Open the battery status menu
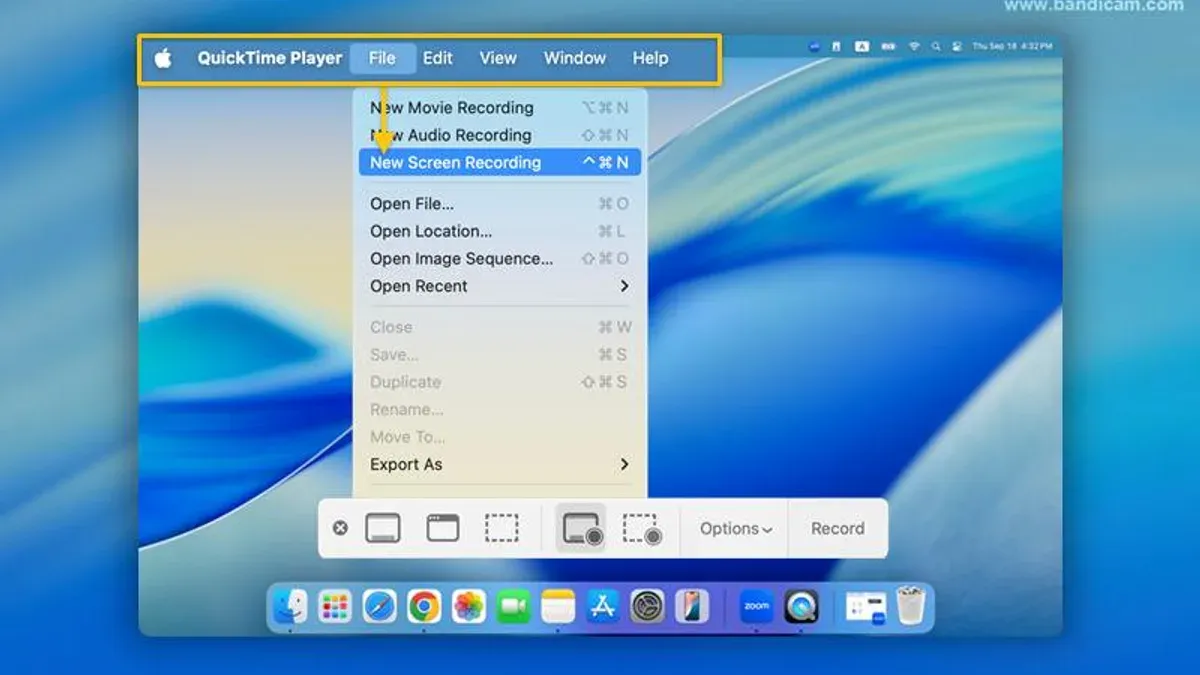 pyautogui.click(x=888, y=46)
